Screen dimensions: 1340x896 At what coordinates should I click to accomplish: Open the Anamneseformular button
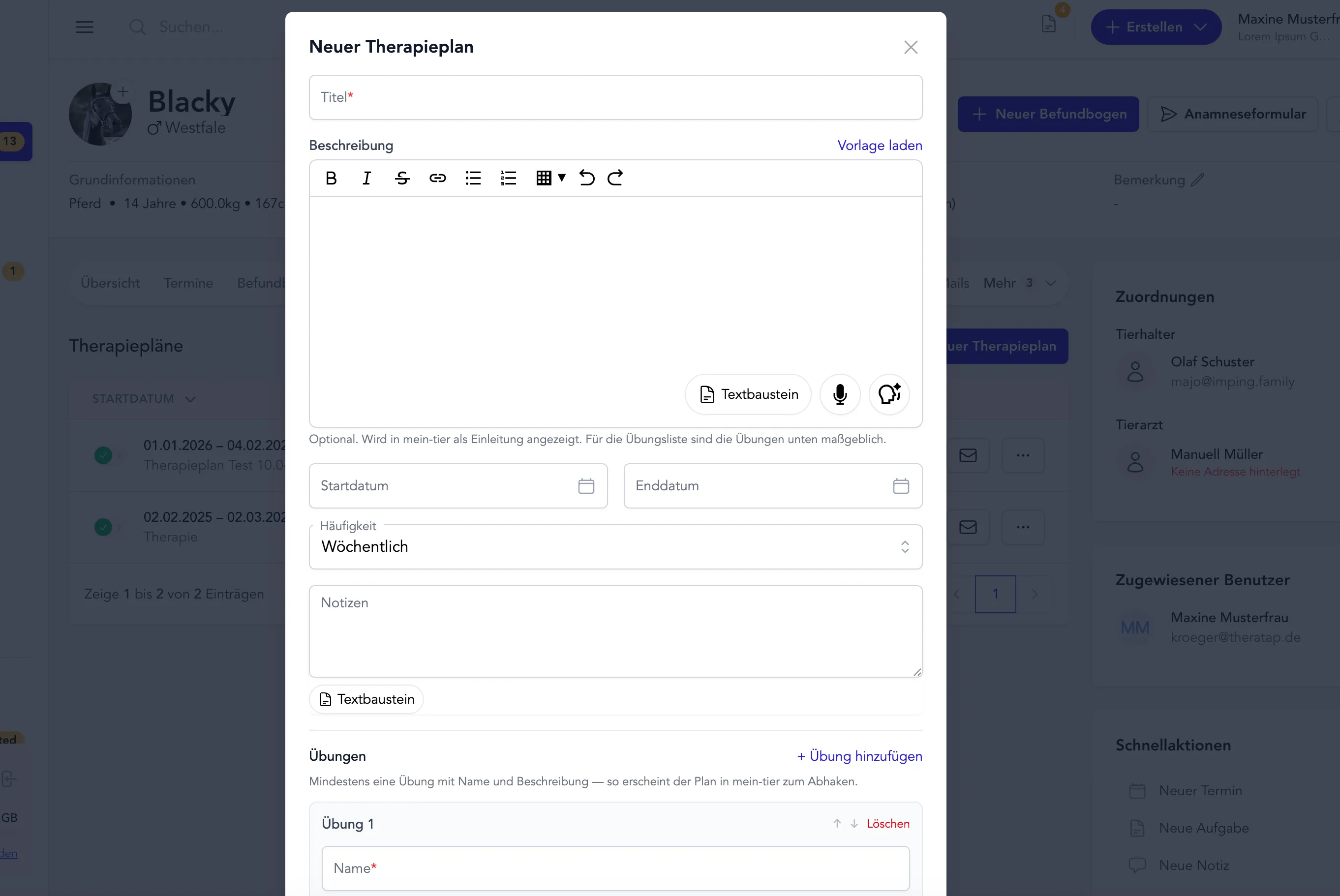click(1233, 114)
